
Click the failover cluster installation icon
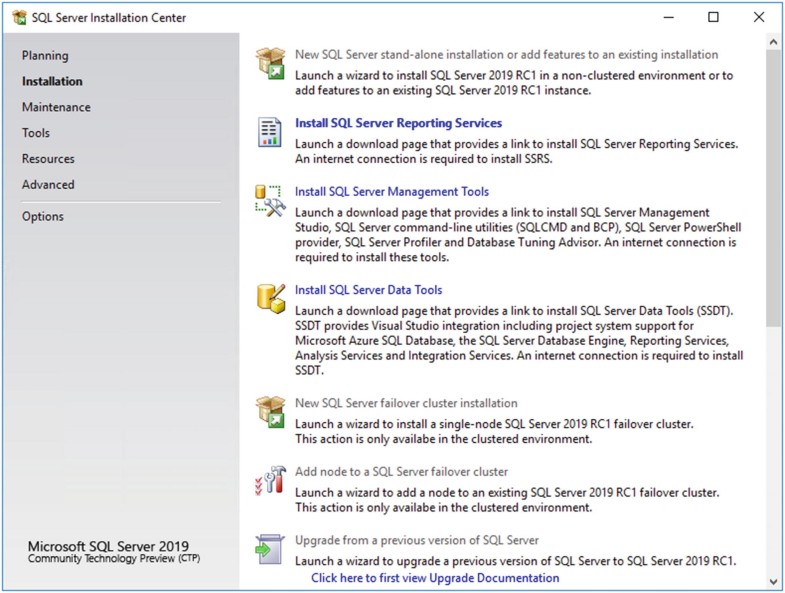coord(270,411)
